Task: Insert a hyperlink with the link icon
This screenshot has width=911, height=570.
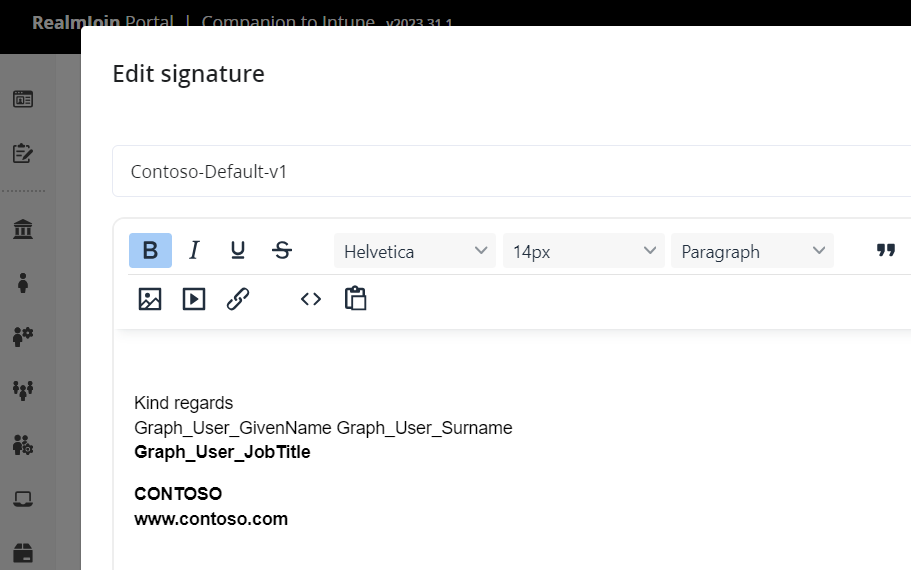Action: [x=238, y=299]
